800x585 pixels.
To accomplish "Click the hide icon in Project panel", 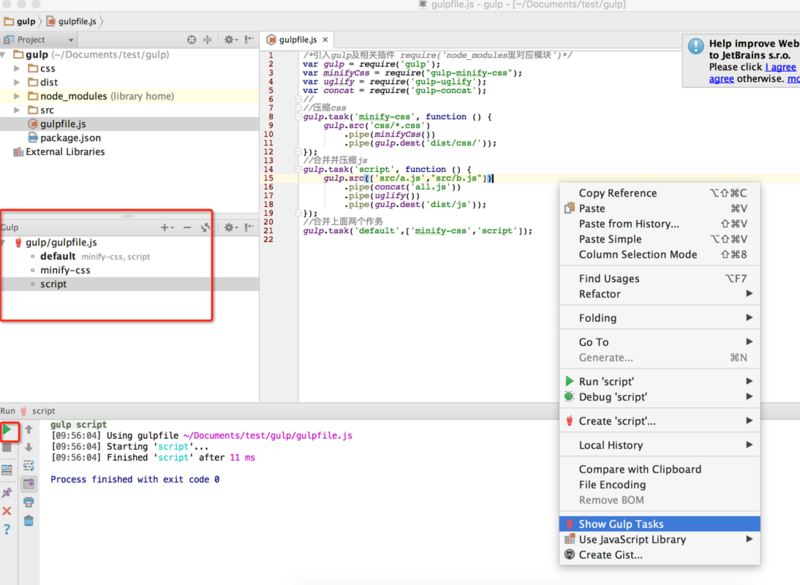I will coord(249,40).
